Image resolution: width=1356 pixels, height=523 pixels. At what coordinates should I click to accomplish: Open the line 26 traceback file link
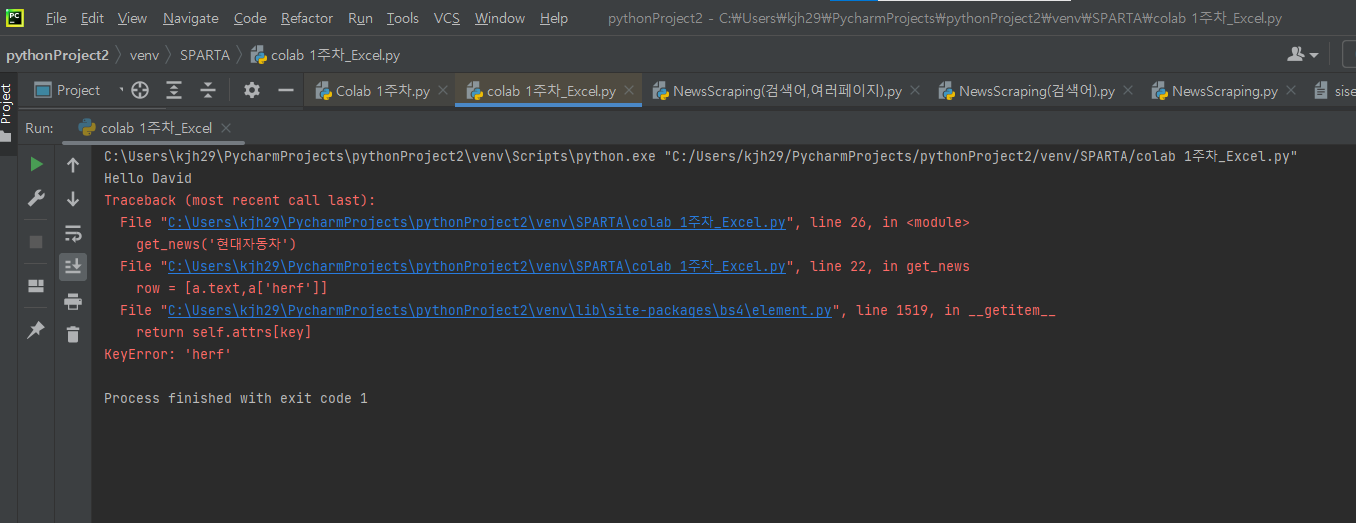click(x=476, y=222)
